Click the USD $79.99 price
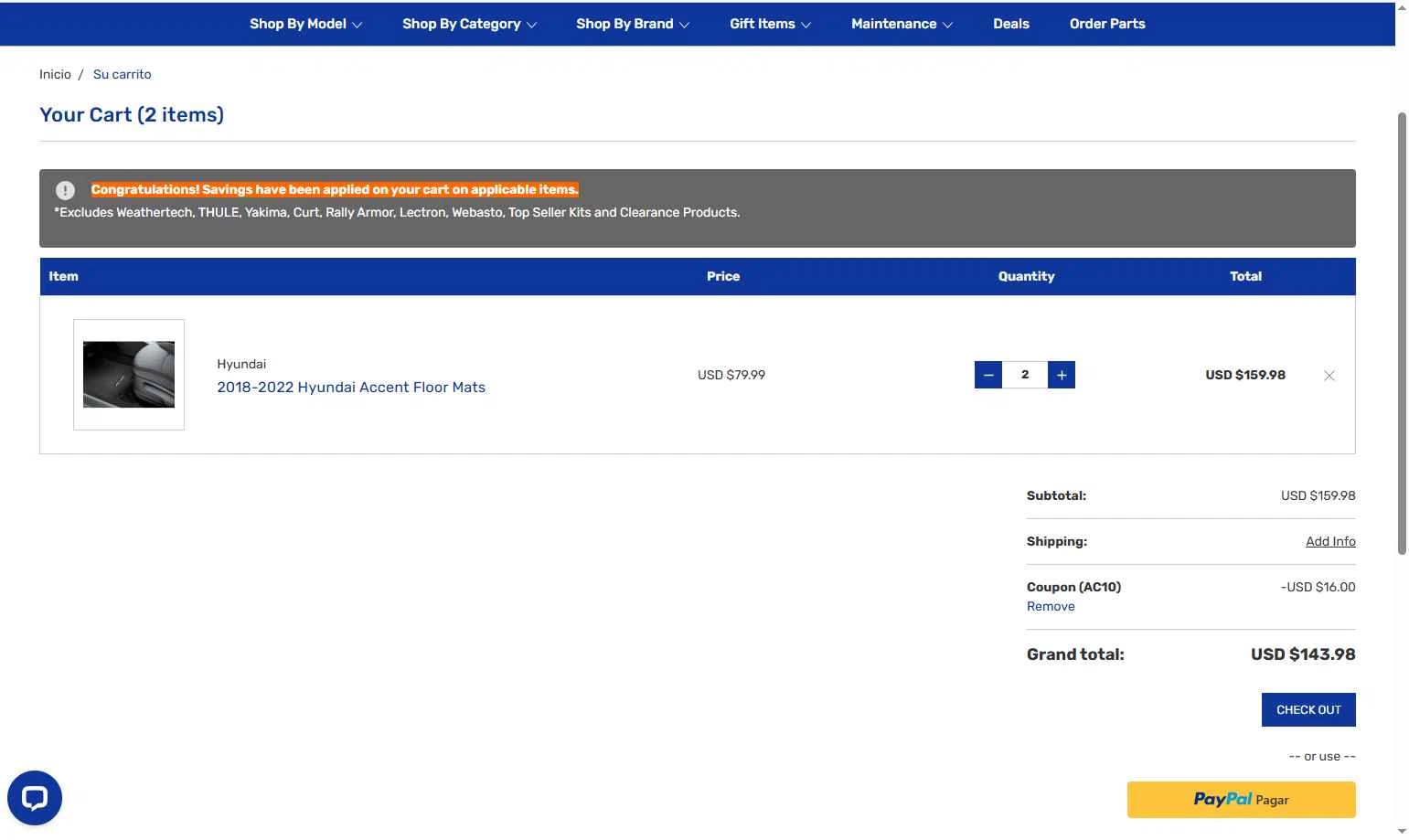This screenshot has width=1409, height=840. tap(731, 375)
